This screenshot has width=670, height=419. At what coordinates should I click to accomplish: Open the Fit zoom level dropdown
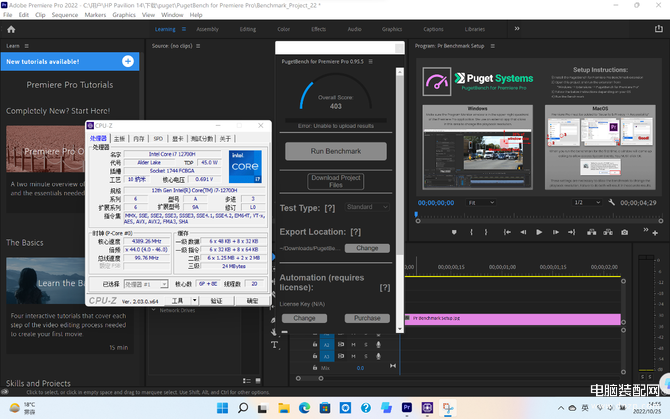coord(480,202)
